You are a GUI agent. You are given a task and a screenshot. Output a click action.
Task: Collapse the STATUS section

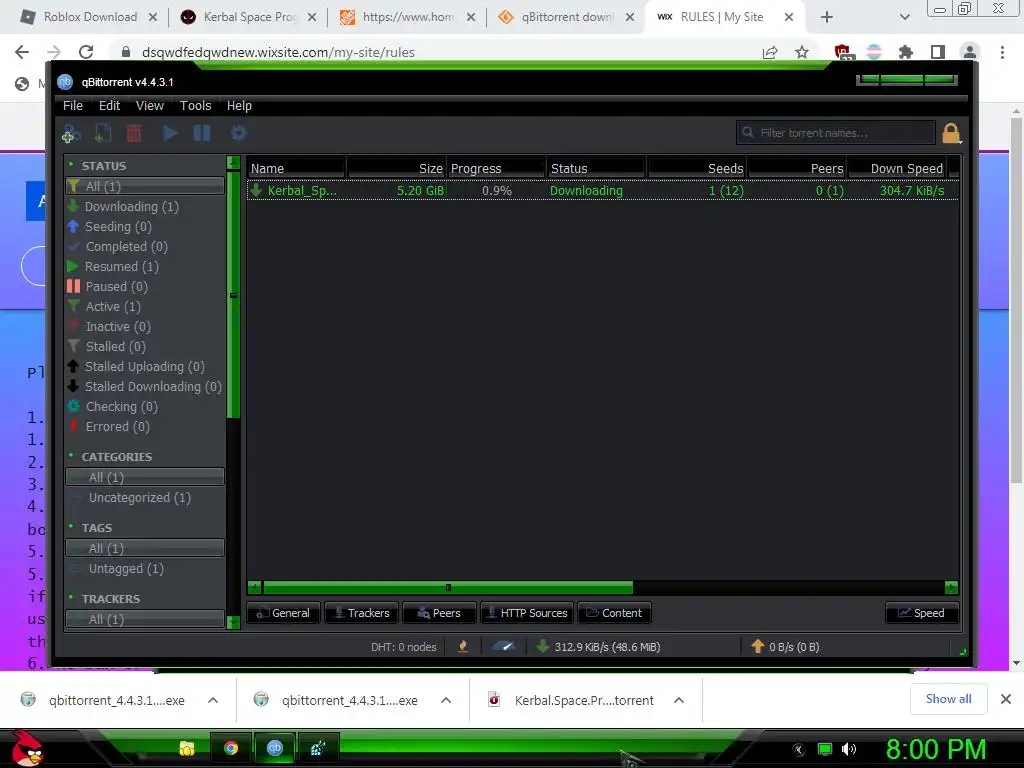pyautogui.click(x=71, y=165)
